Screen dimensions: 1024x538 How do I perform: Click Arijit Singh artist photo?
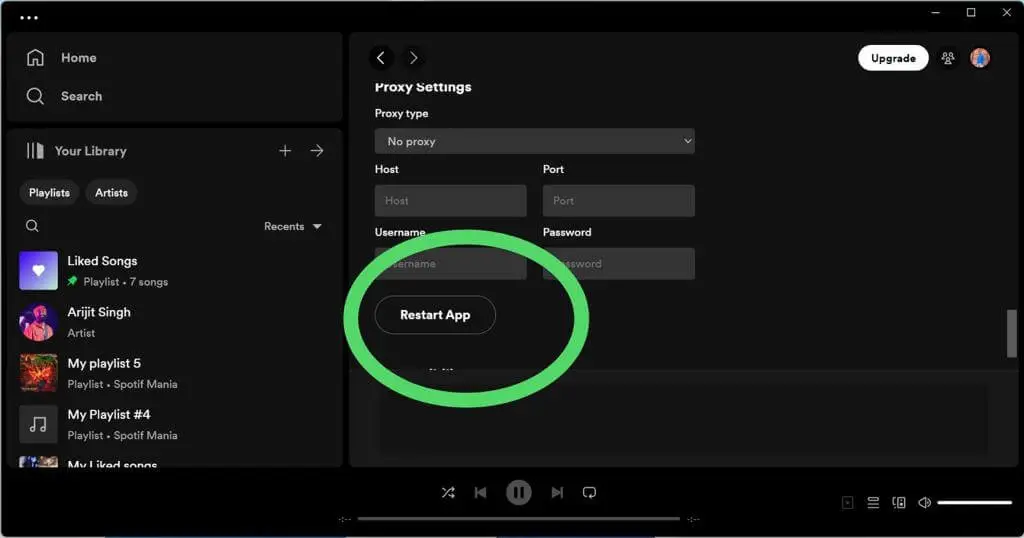[x=38, y=322]
